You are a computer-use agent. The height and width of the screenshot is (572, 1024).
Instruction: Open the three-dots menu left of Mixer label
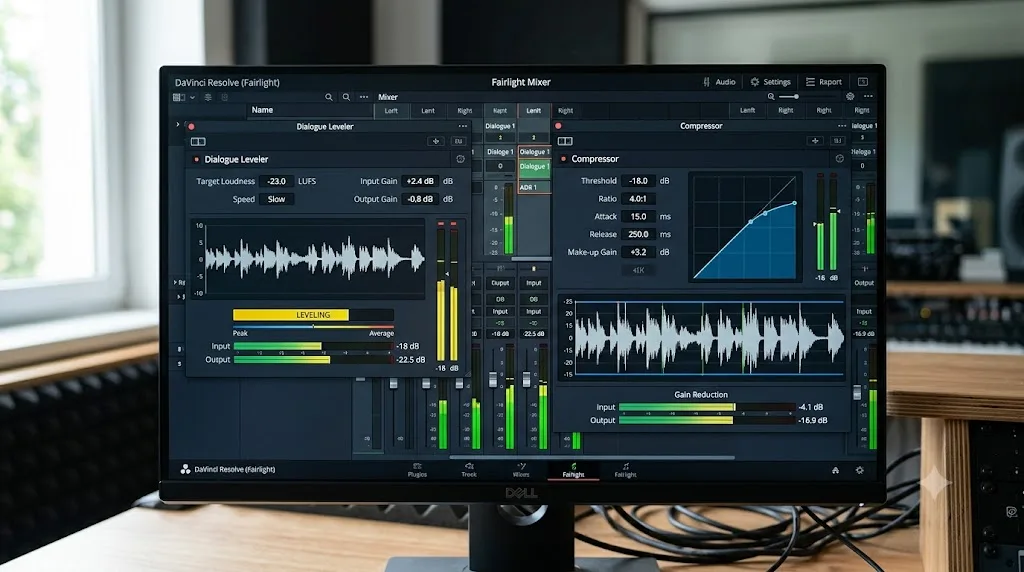tap(364, 97)
